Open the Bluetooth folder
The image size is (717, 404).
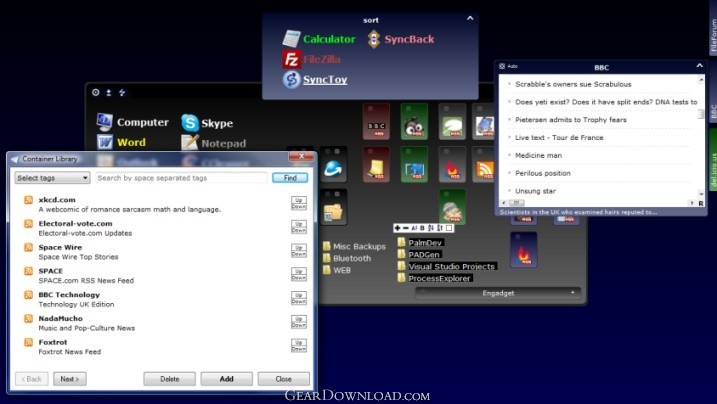pyautogui.click(x=347, y=258)
